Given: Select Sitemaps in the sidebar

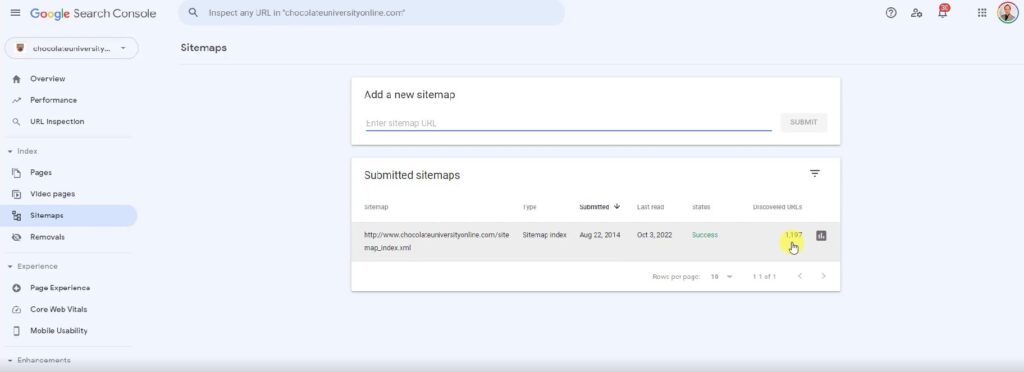Looking at the screenshot, I should [69, 215].
